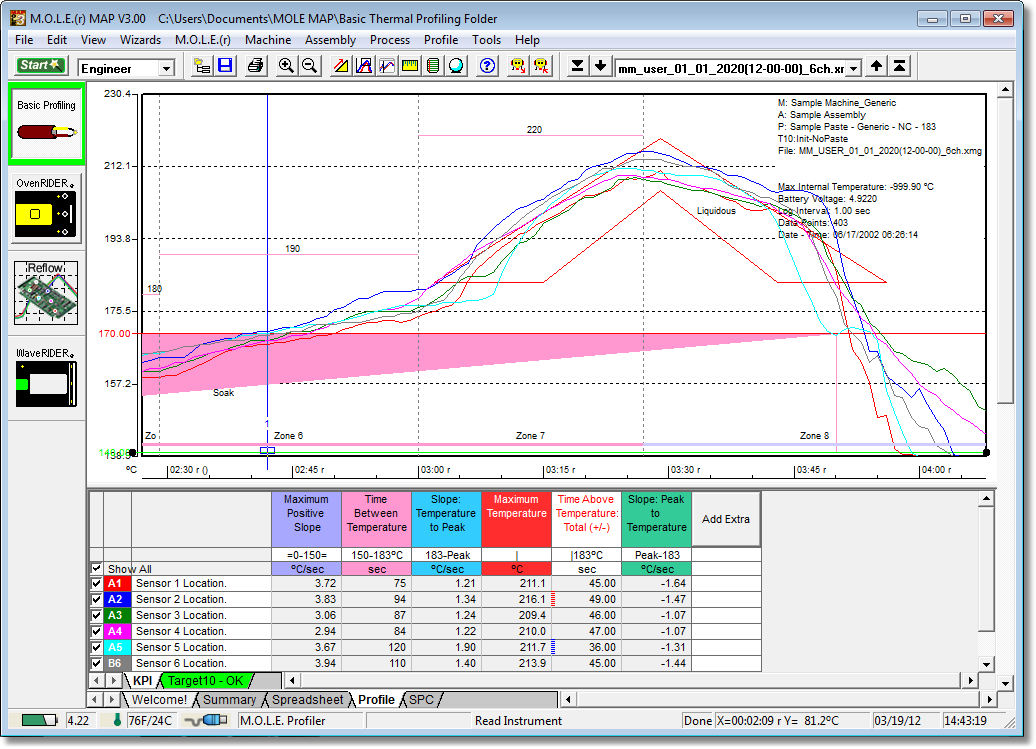Viewport: 1036px width, 749px height.
Task: Click the Add Extra column button
Action: [725, 519]
